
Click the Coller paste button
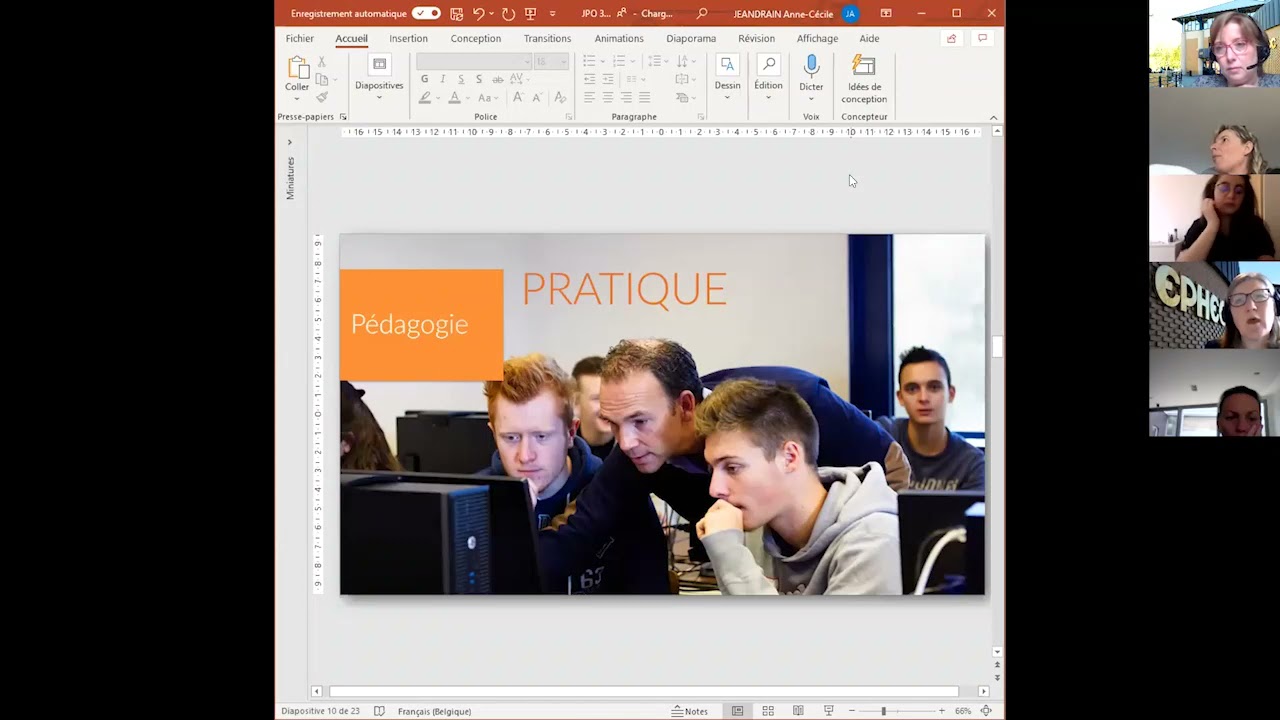(297, 78)
